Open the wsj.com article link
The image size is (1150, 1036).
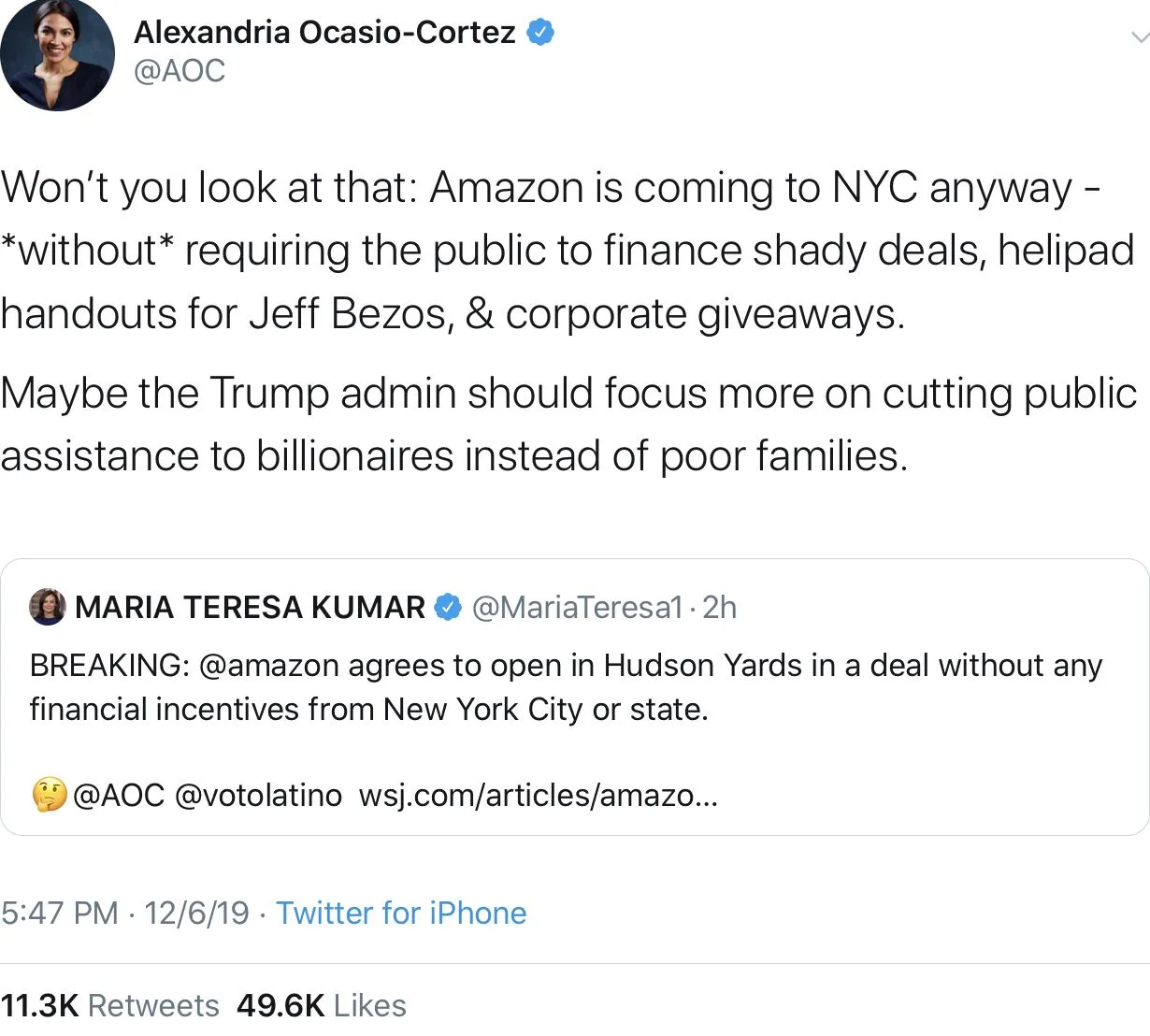click(538, 796)
